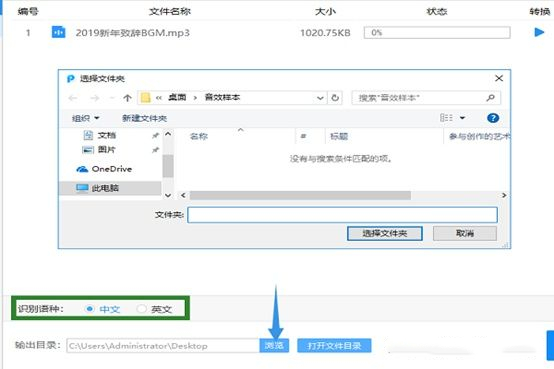Click 音效样本 in the address path

coord(223,97)
